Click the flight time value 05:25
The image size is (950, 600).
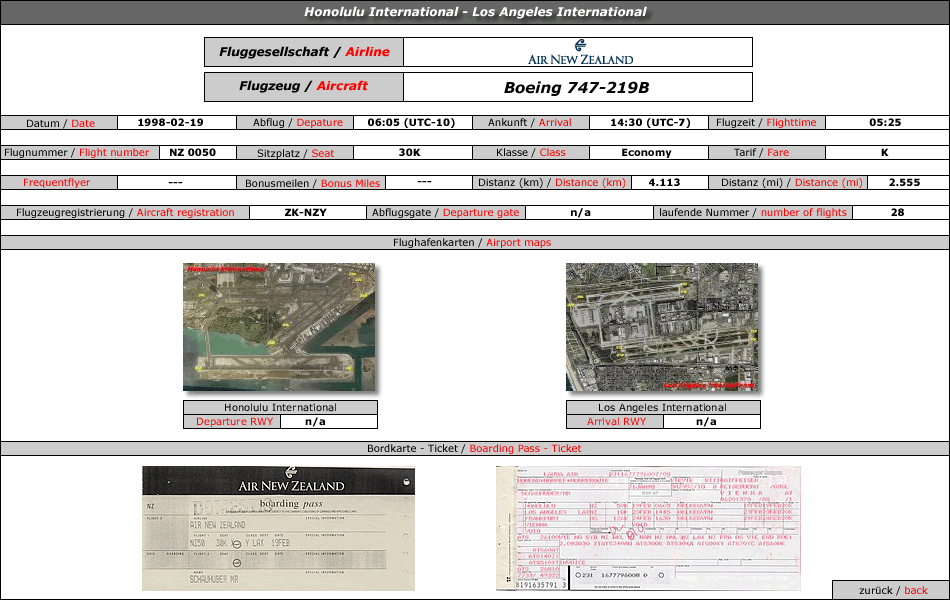pos(885,122)
